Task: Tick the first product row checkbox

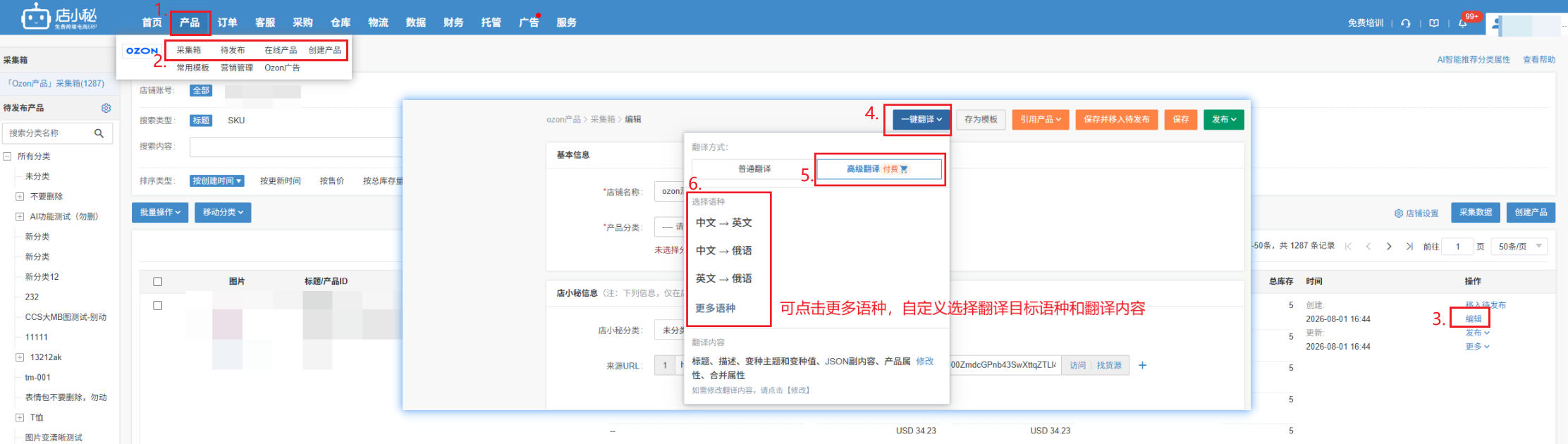Action: click(x=158, y=305)
